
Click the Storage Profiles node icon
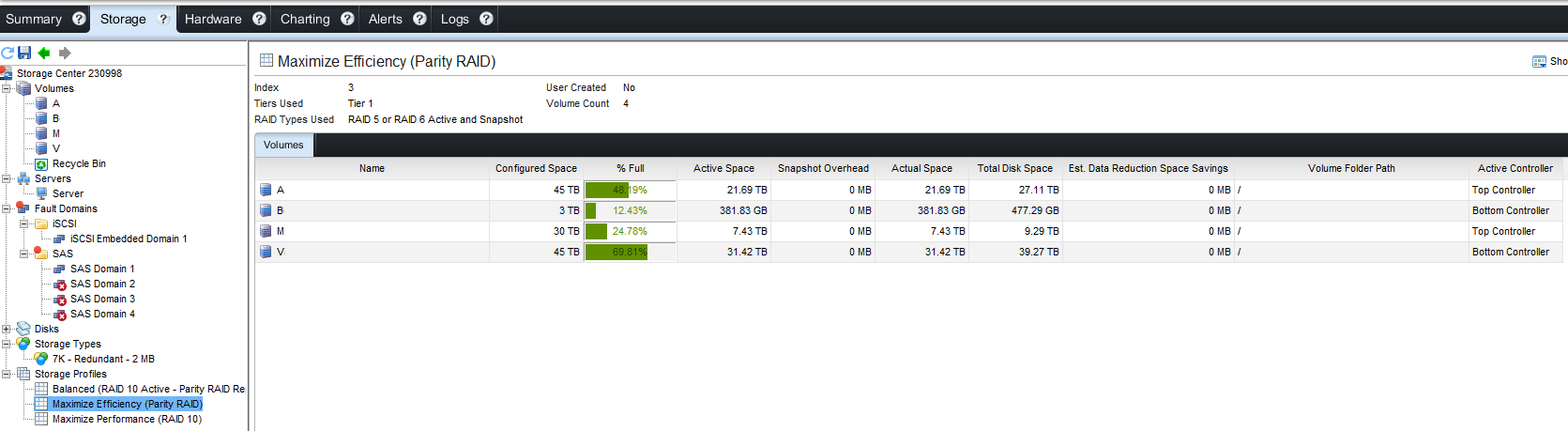point(23,374)
